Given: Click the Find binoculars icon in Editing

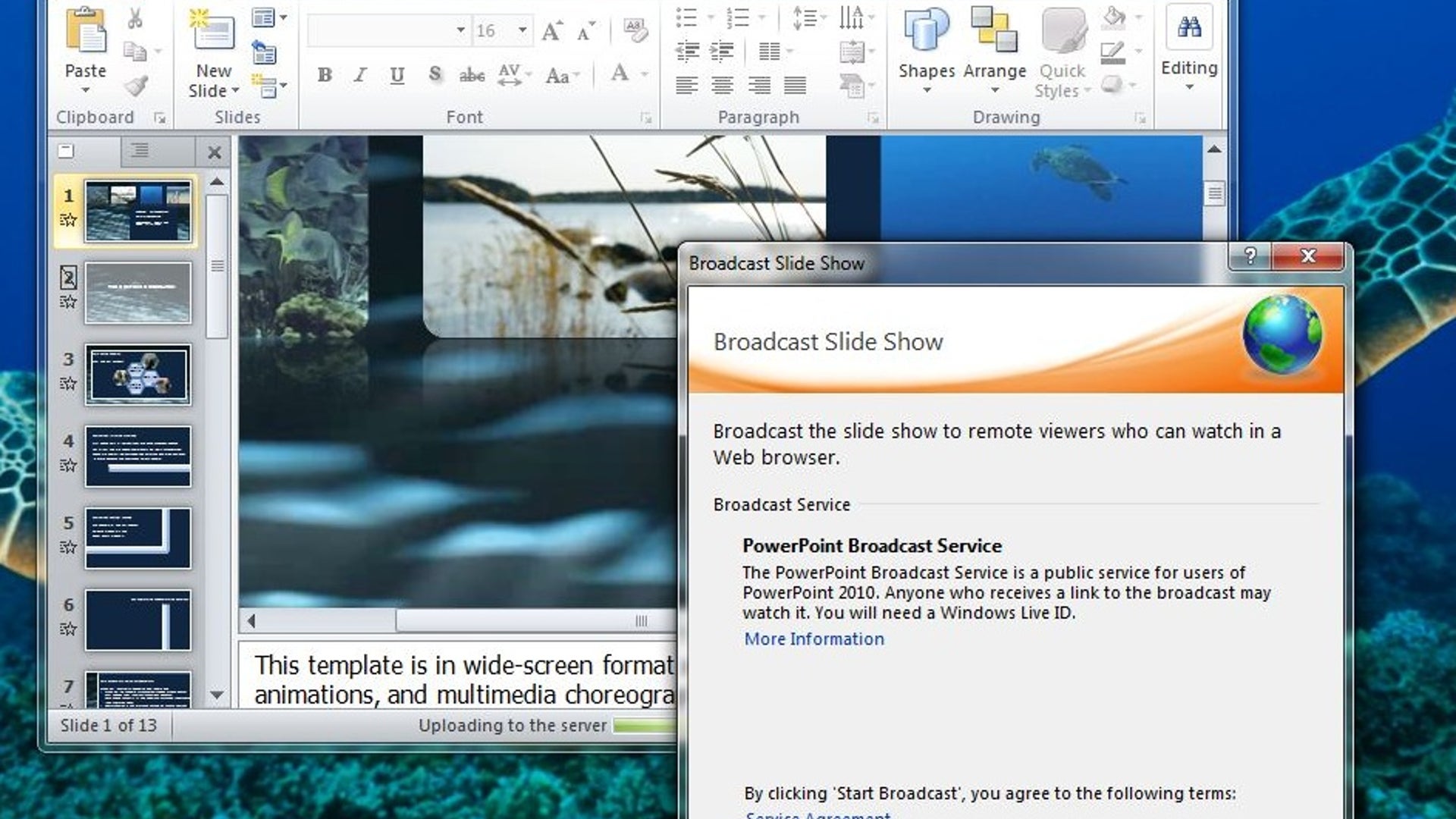Looking at the screenshot, I should (x=1190, y=28).
